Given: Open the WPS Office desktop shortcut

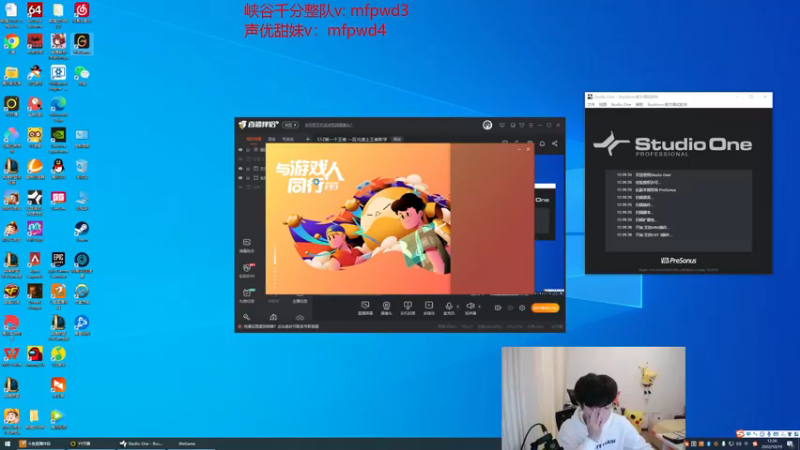Looking at the screenshot, I should click(x=11, y=354).
